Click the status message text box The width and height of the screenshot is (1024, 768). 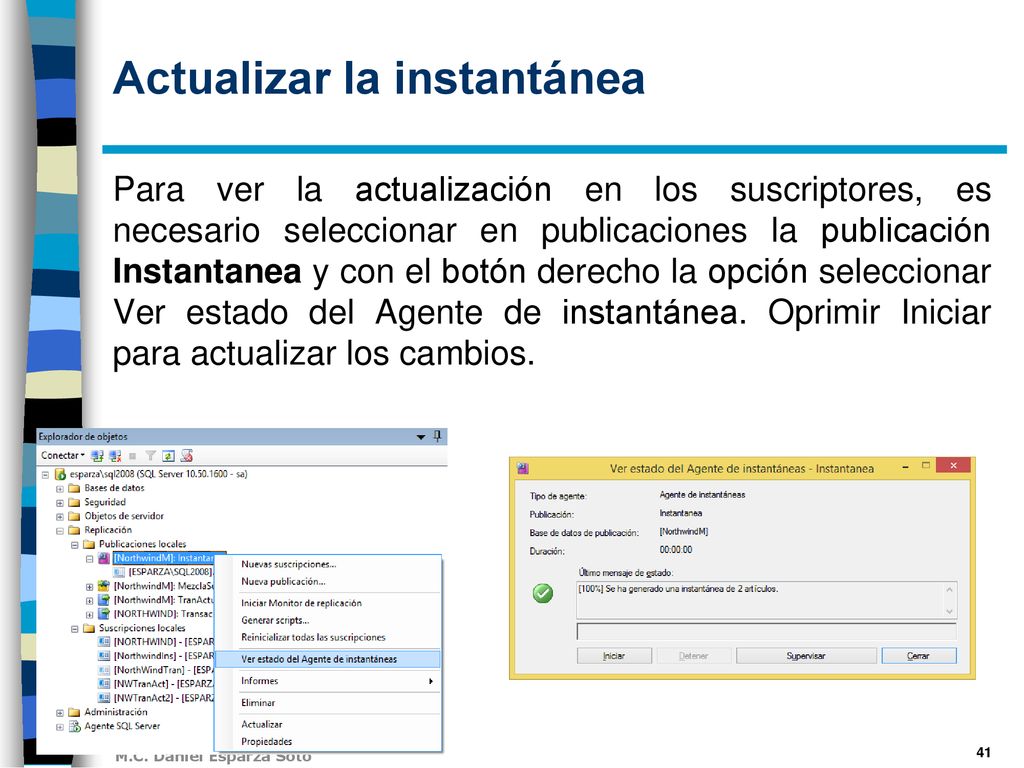point(766,600)
